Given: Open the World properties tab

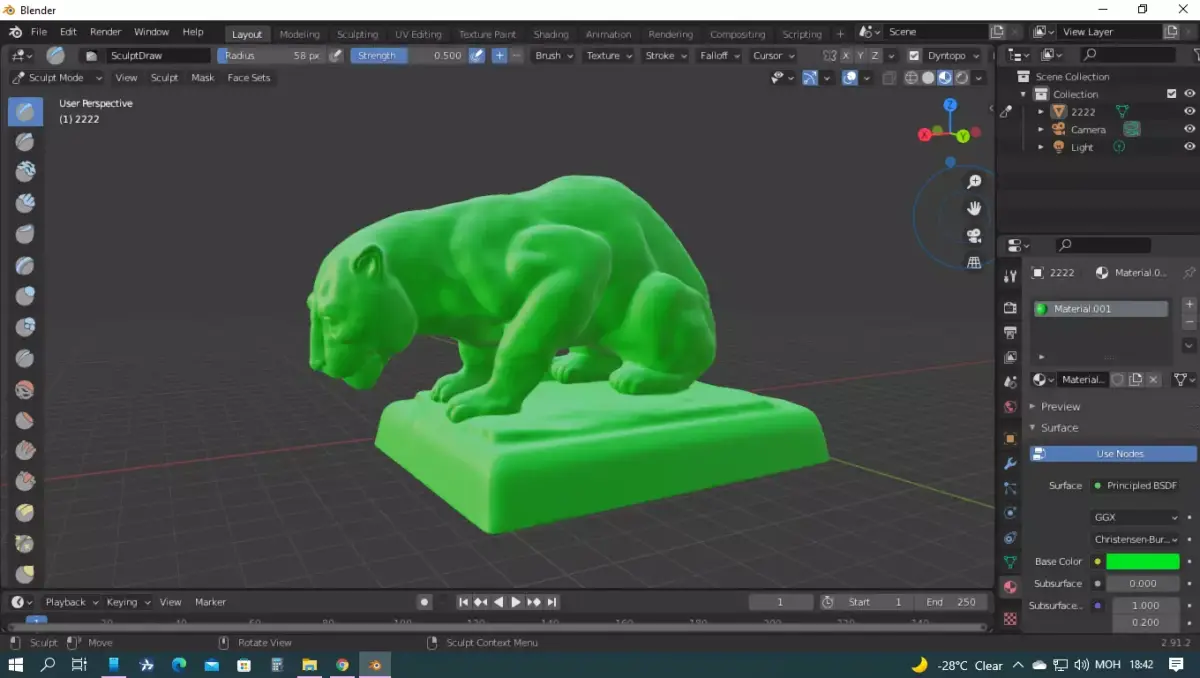Looking at the screenshot, I should [1010, 407].
